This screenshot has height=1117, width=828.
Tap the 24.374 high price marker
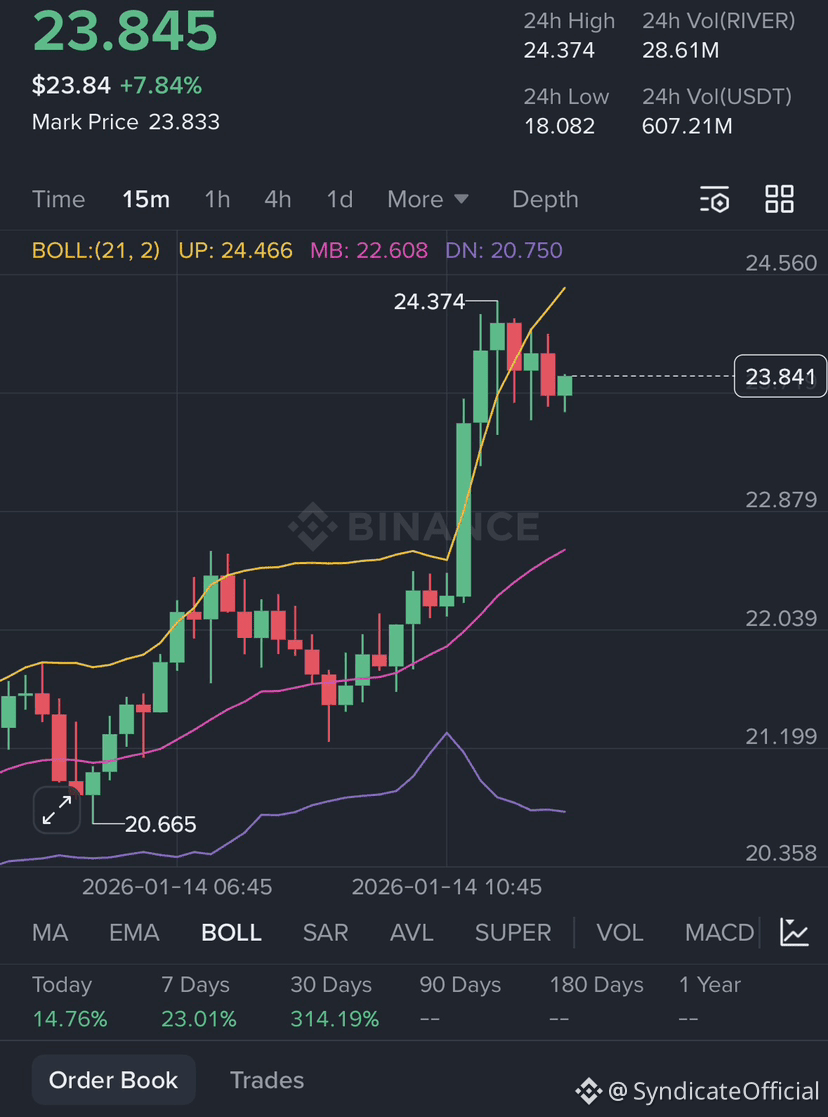(x=429, y=302)
